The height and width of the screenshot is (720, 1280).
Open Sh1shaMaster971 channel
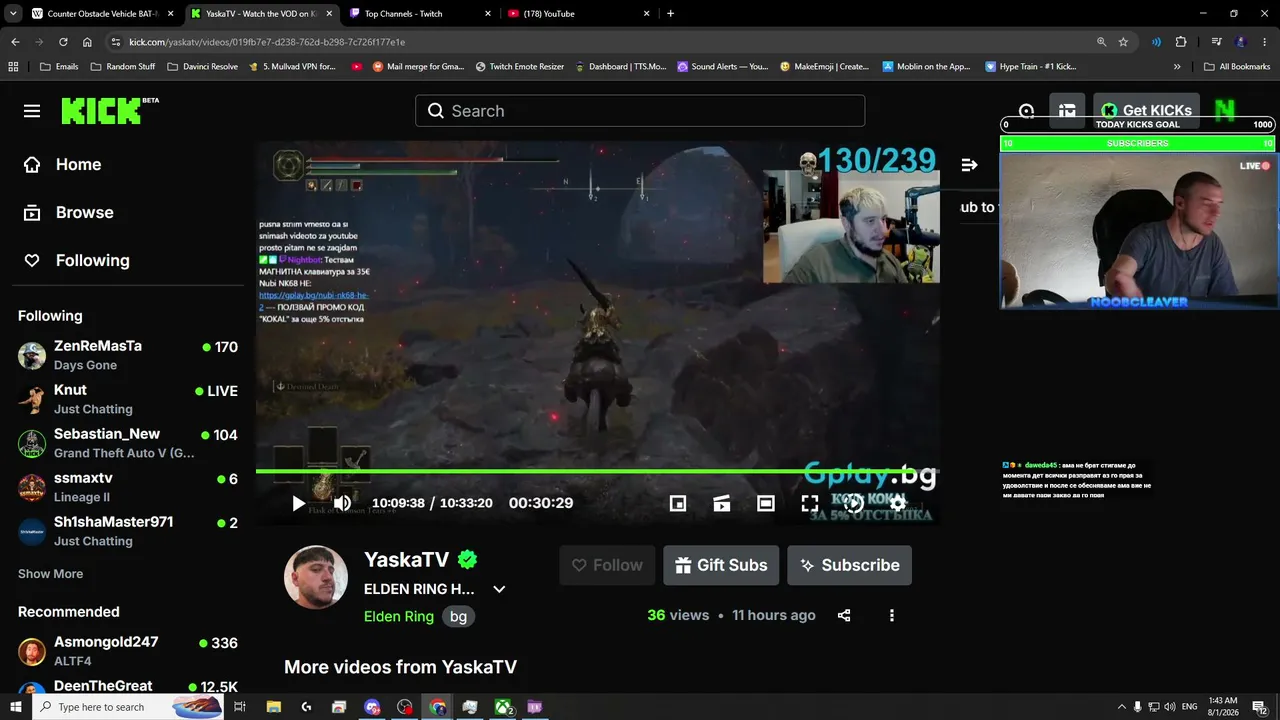pyautogui.click(x=128, y=531)
